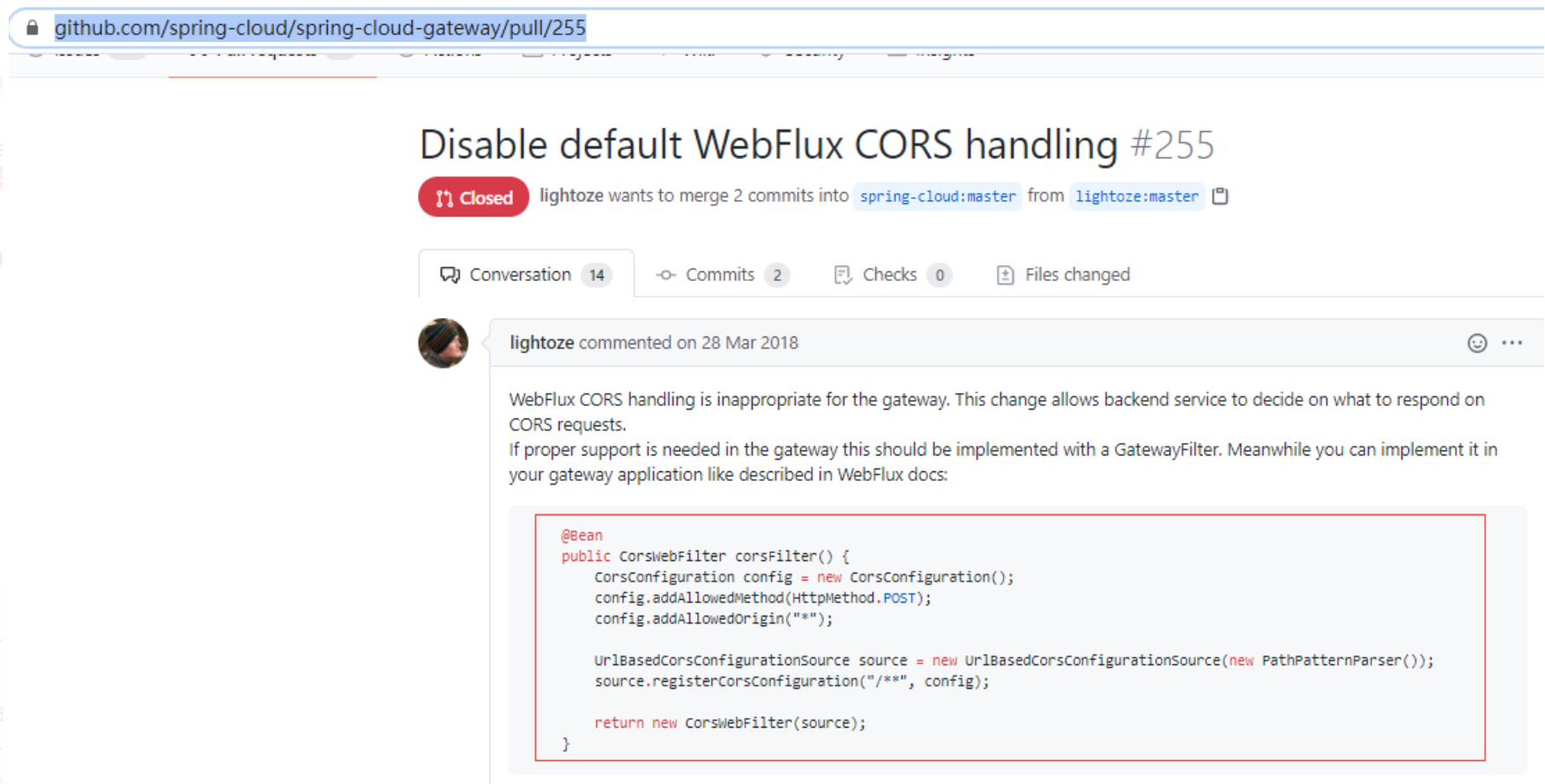Screen dimensions: 1545x784
Task: Click the 'CorsConfiguration config = new' code line
Action: click(x=804, y=578)
